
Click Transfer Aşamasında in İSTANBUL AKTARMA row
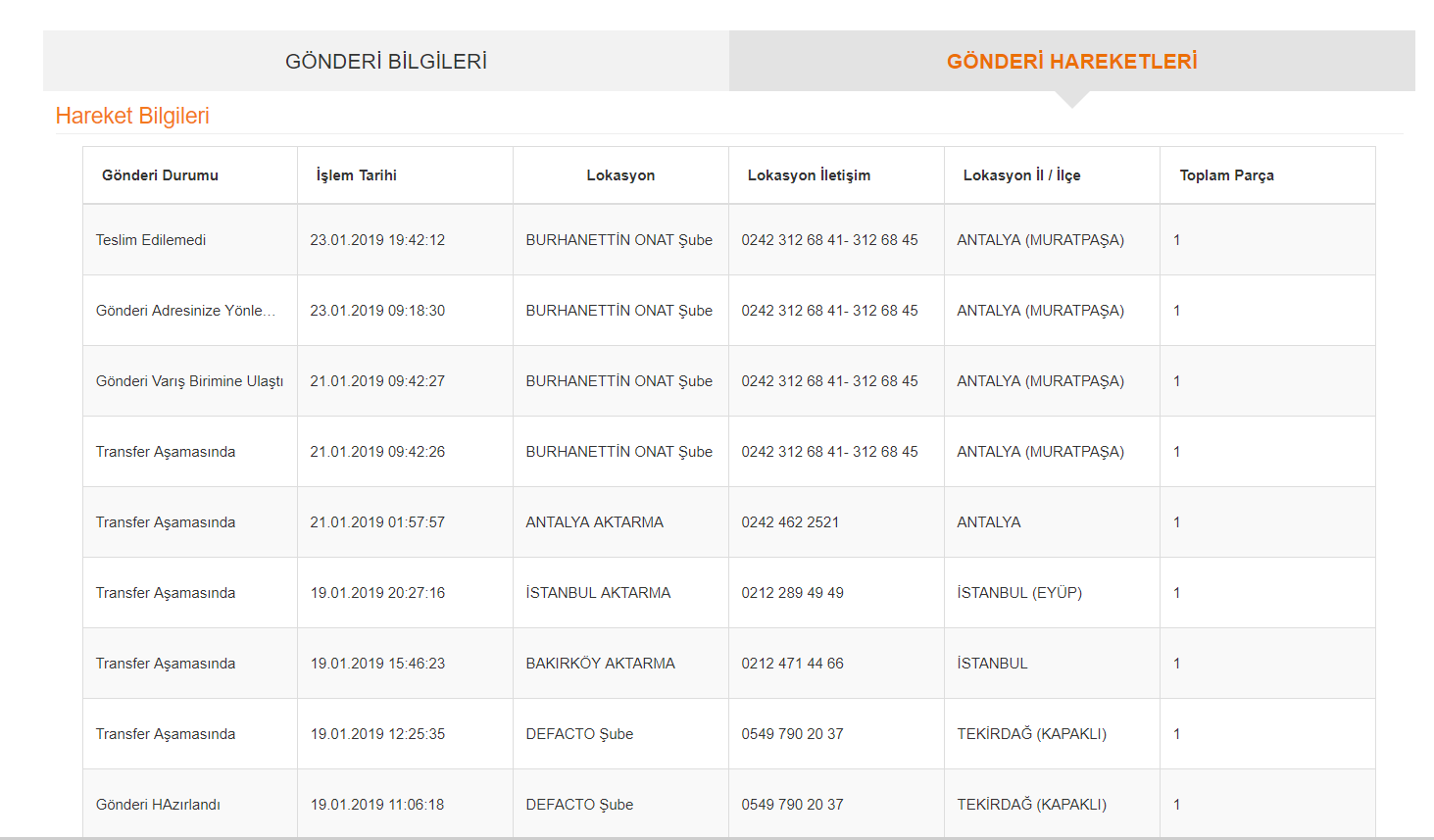[166, 593]
